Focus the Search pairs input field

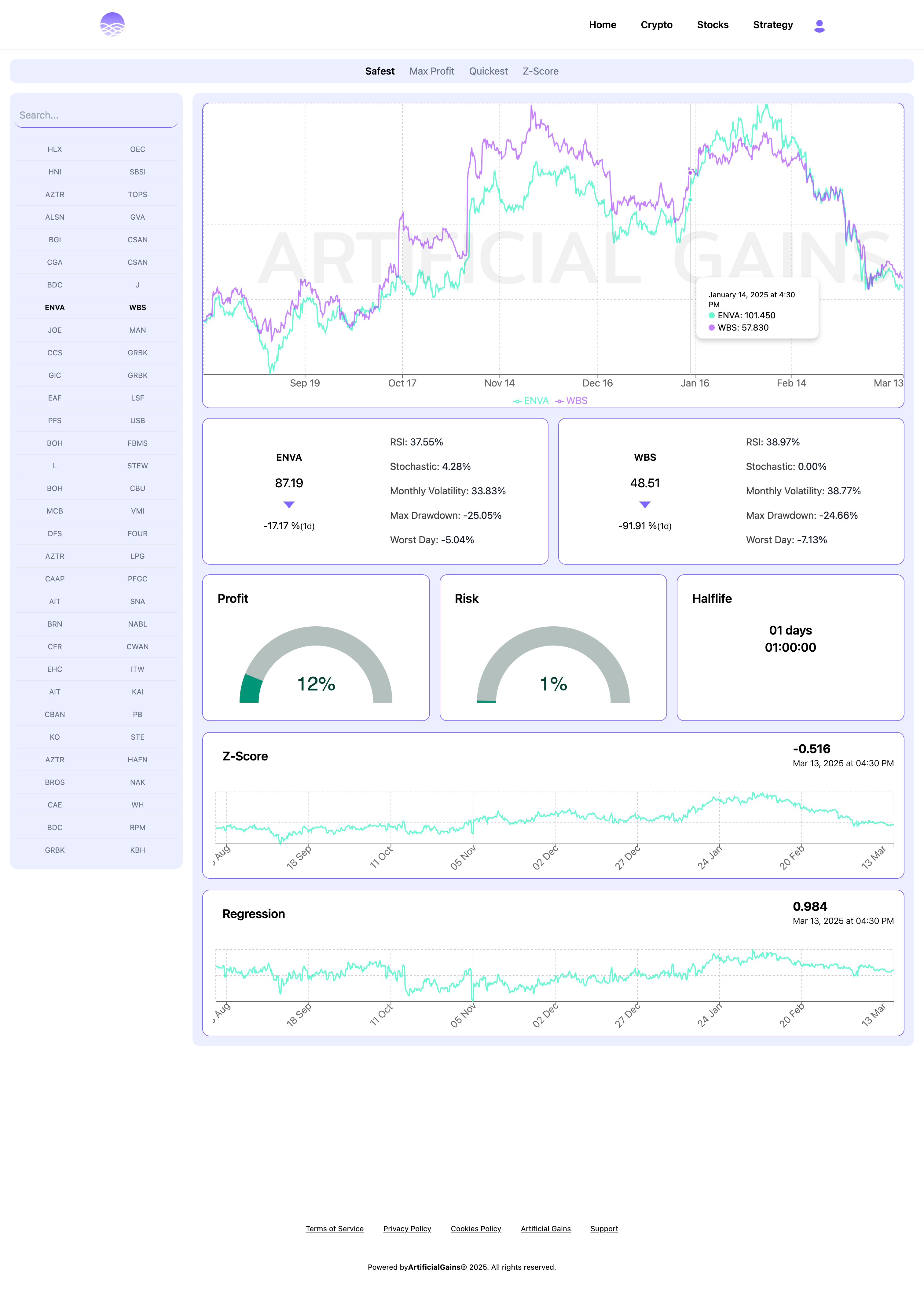pos(96,115)
